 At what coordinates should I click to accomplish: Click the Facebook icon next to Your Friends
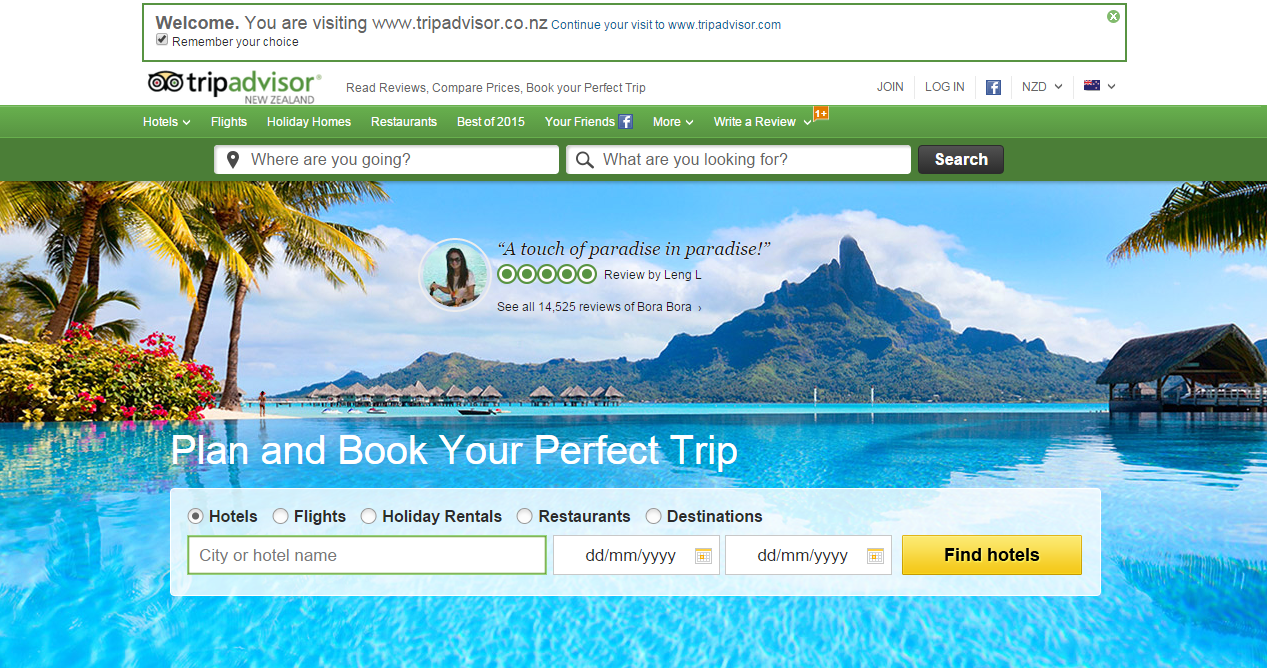[625, 122]
